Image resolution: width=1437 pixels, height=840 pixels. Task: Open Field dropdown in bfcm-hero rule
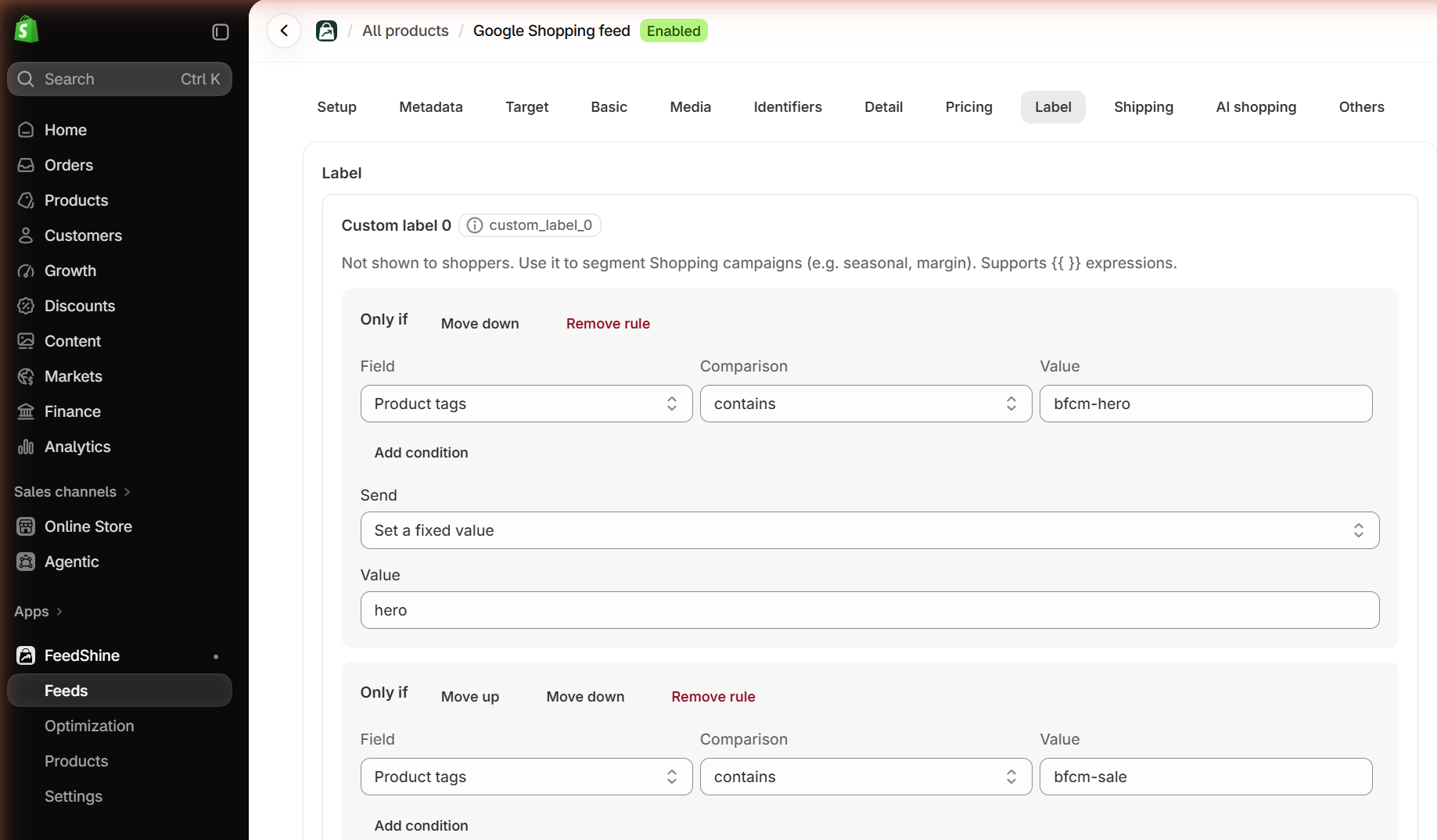pos(526,404)
